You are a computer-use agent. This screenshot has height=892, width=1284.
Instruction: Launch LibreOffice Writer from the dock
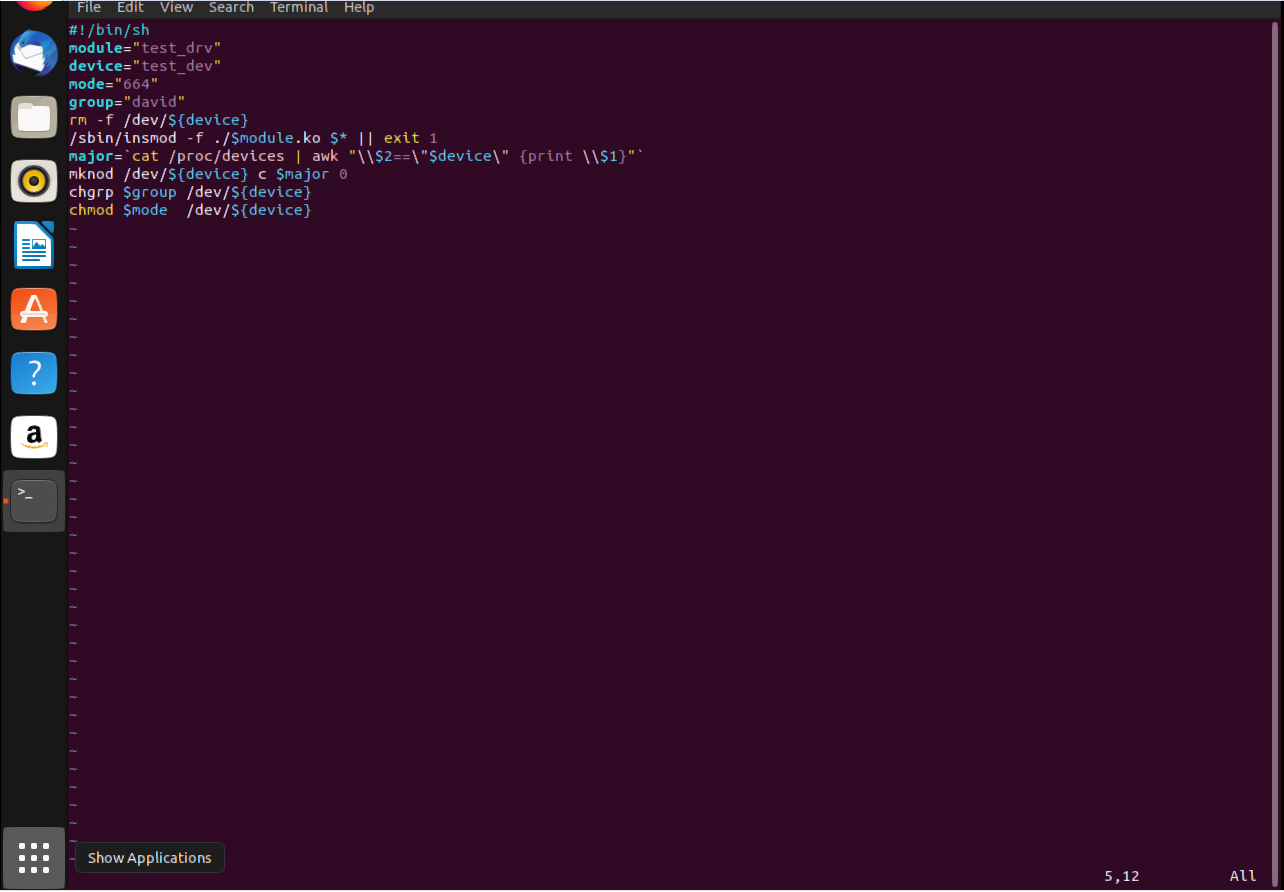[x=34, y=245]
